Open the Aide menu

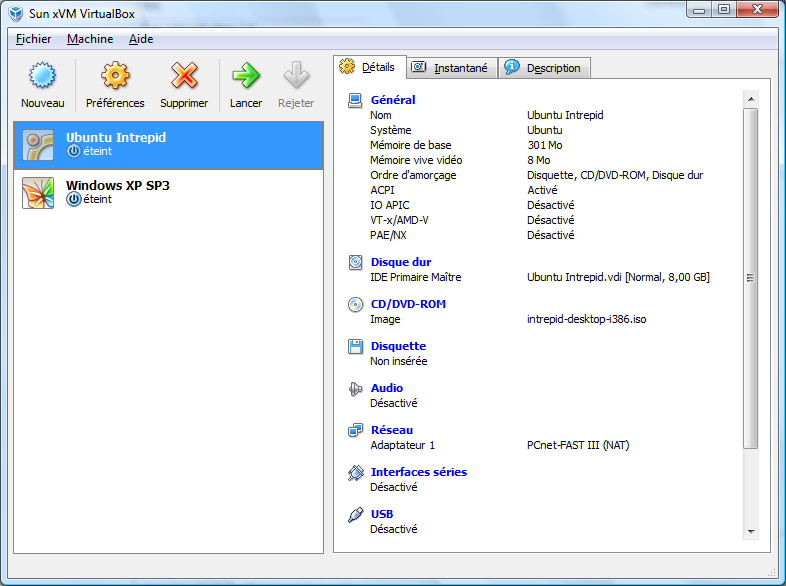point(141,39)
